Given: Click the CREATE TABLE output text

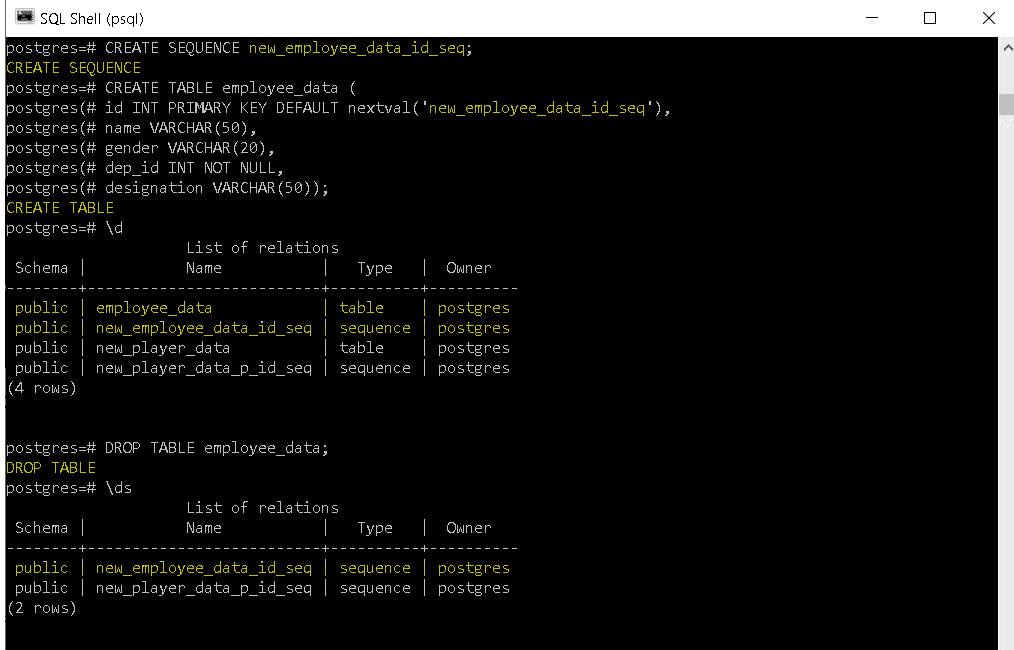Looking at the screenshot, I should coord(60,207).
